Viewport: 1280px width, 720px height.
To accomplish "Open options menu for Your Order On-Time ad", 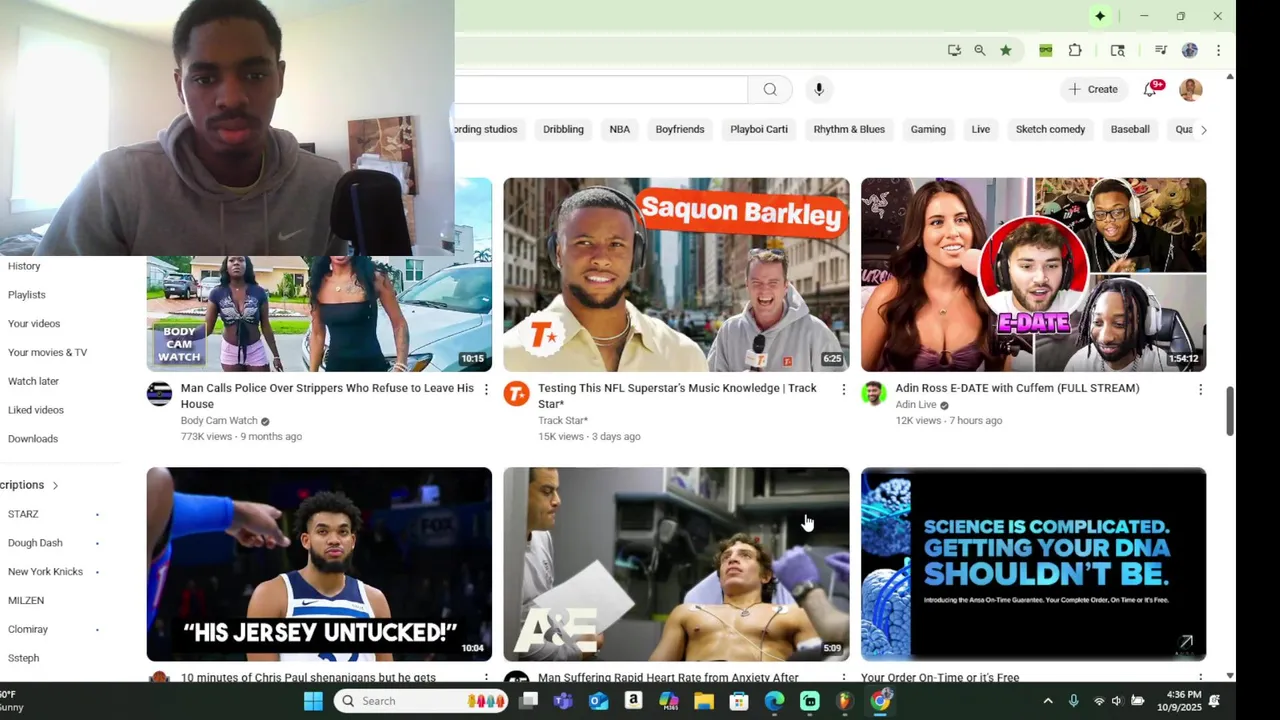I will point(1200,677).
